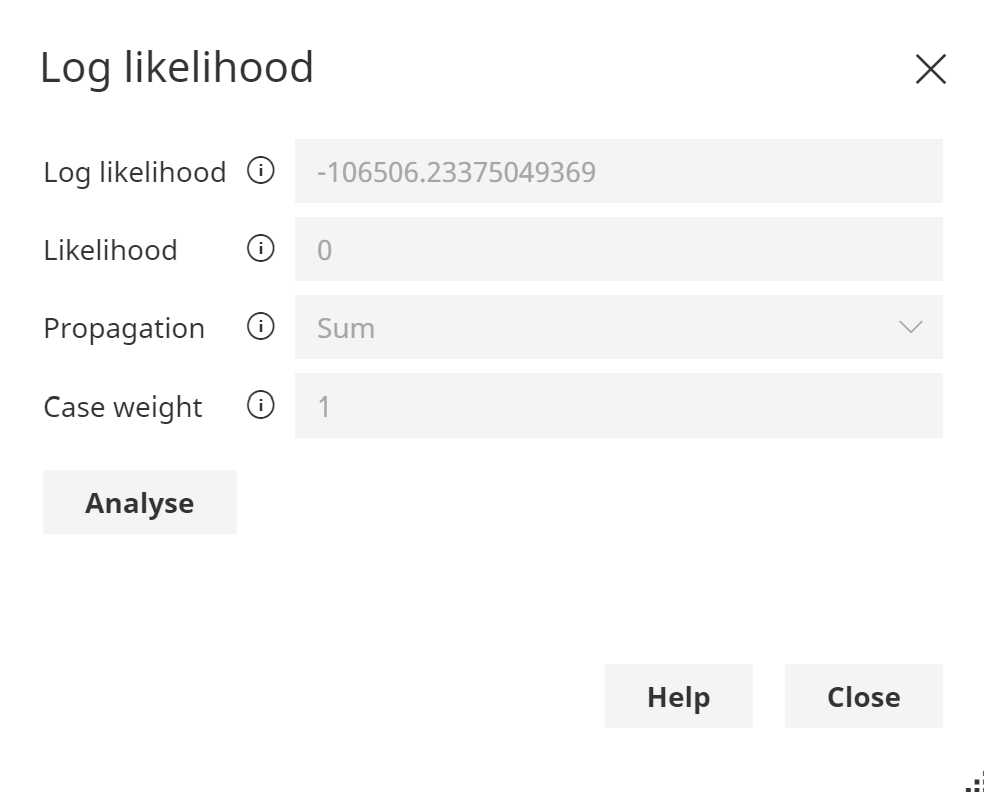Click Help for documentation
The image size is (984, 792).
[678, 696]
